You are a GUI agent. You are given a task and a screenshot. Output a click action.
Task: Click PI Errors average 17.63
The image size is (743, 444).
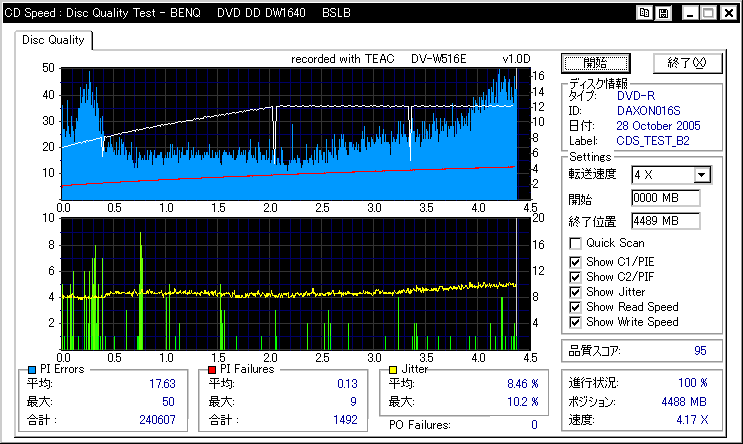click(x=162, y=384)
